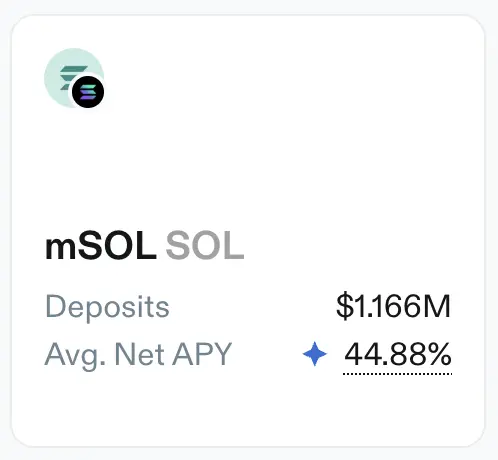Open the mSOL vault via its bold title
The image size is (498, 460).
[101, 246]
